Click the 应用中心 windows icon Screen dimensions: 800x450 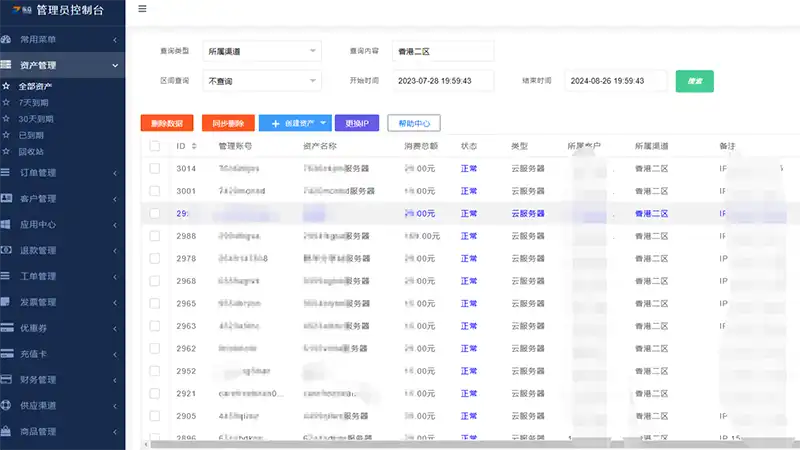(5, 224)
